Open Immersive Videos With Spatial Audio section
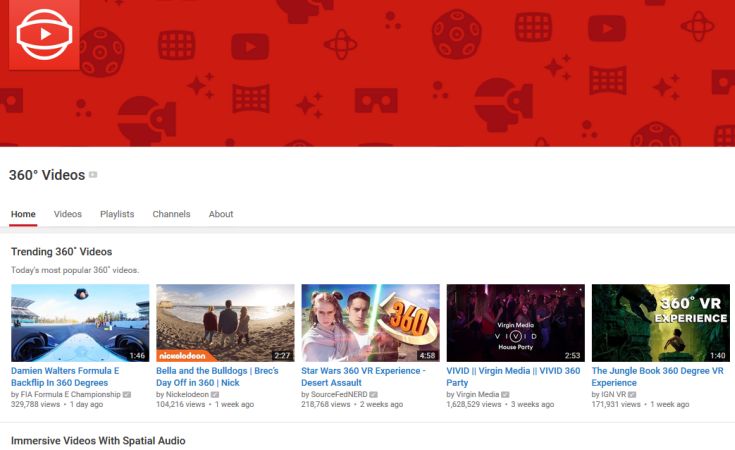The height and width of the screenshot is (450, 735). pyautogui.click(x=98, y=441)
